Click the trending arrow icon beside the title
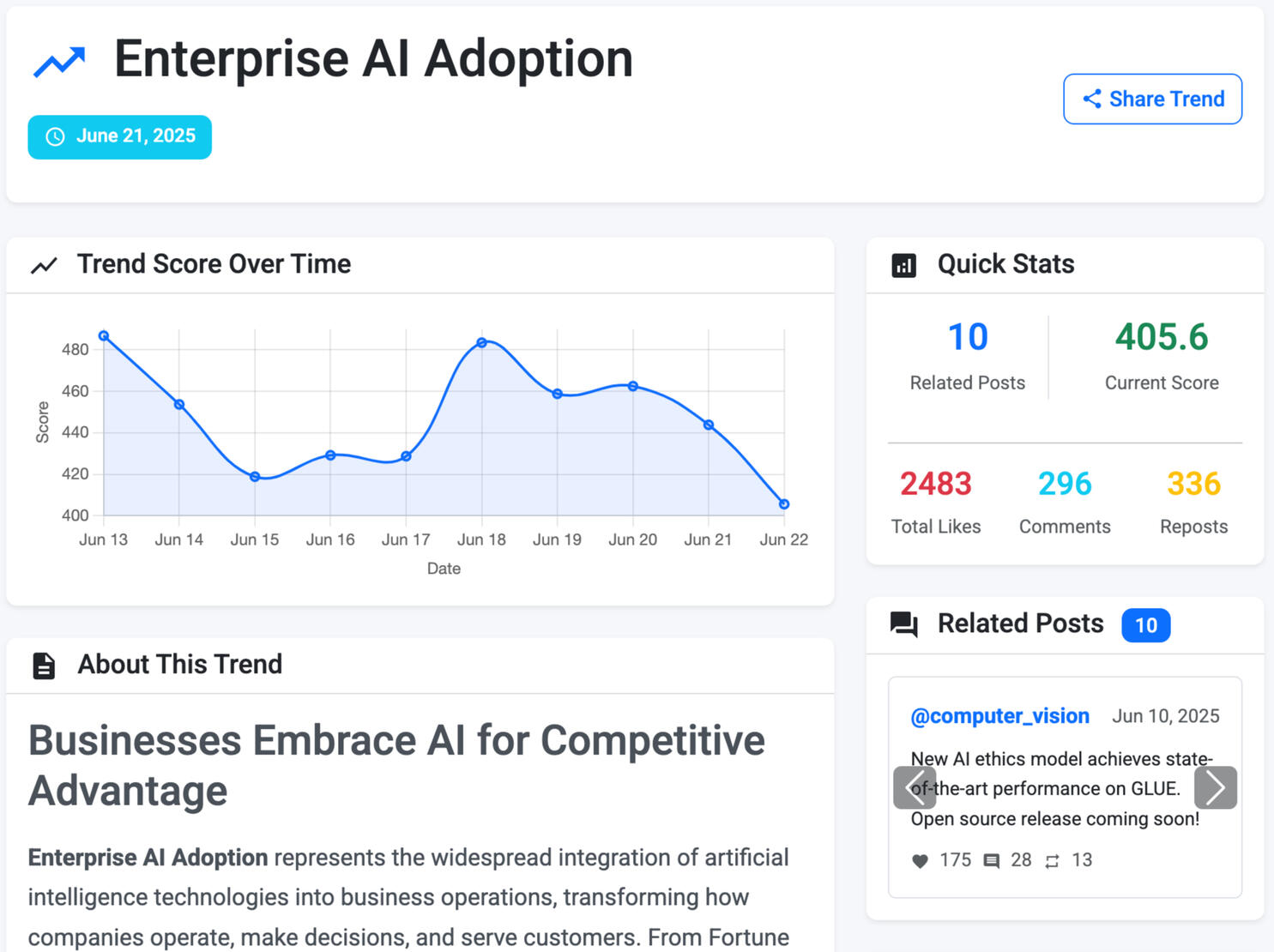Screen dimensions: 1274x952 coord(58,60)
